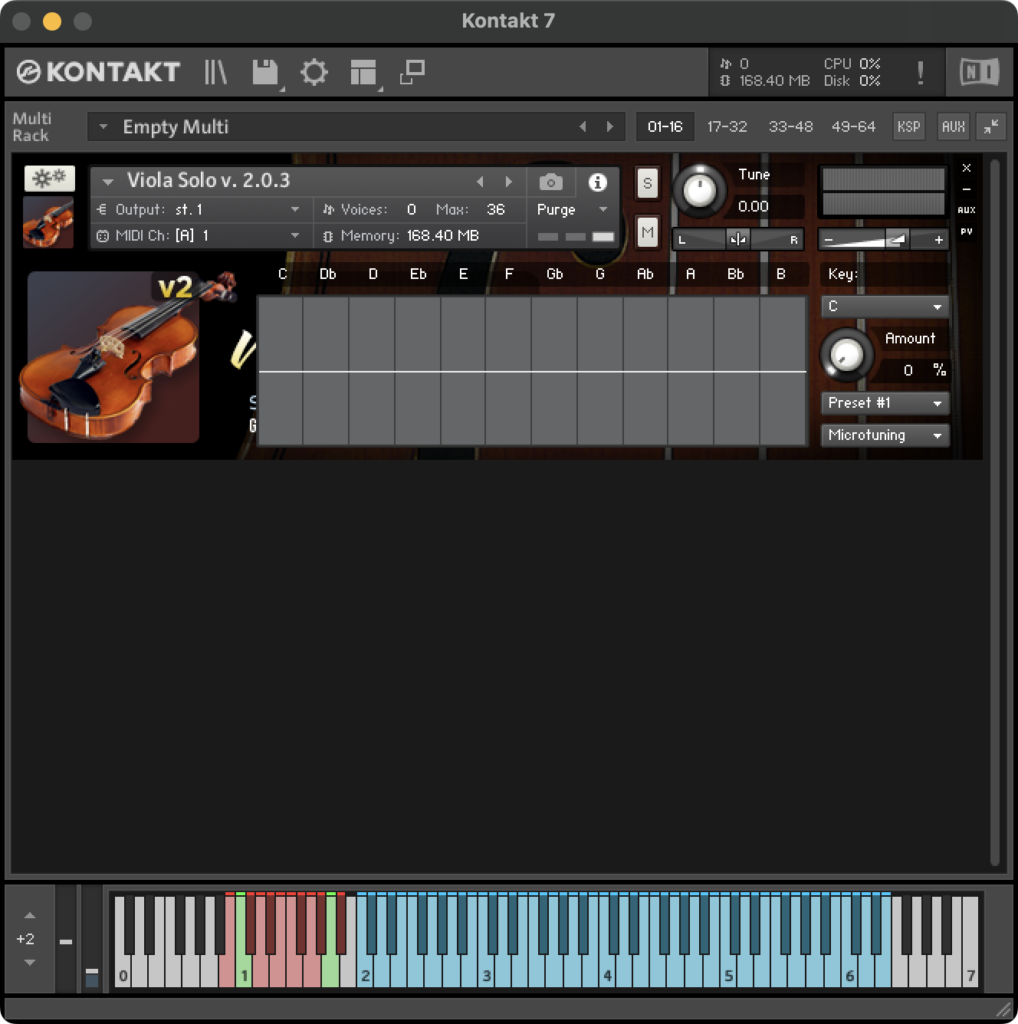Click the G microtuning column
The image size is (1018, 1024).
click(x=600, y=371)
